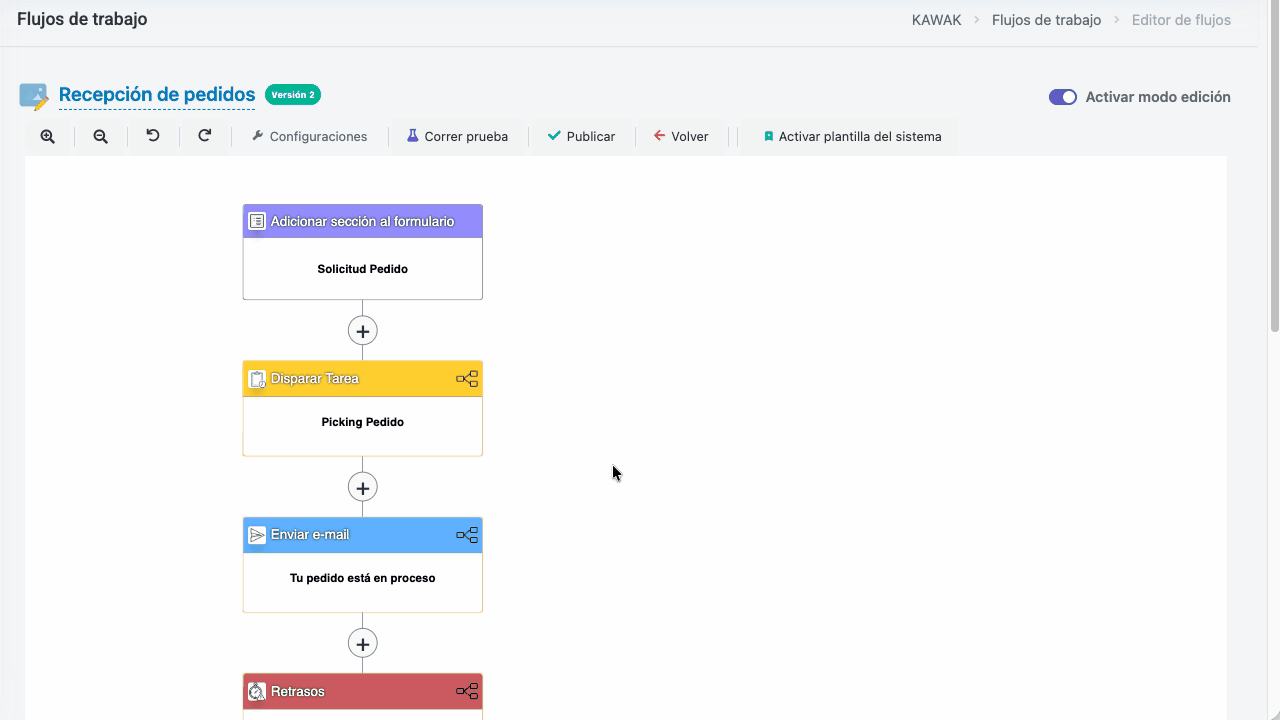The image size is (1280, 720).
Task: Click the Flujos de trabajo page heading
Action: [82, 19]
